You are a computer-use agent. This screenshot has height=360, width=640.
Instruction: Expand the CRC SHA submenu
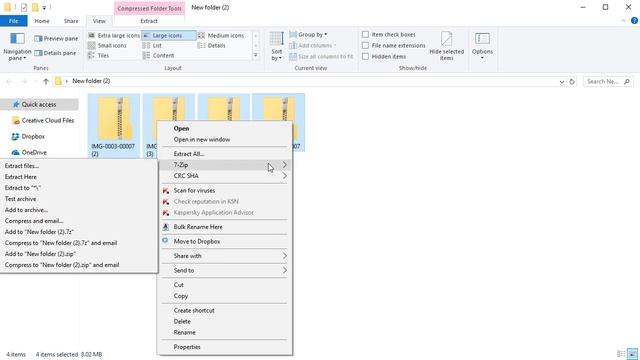coord(224,176)
